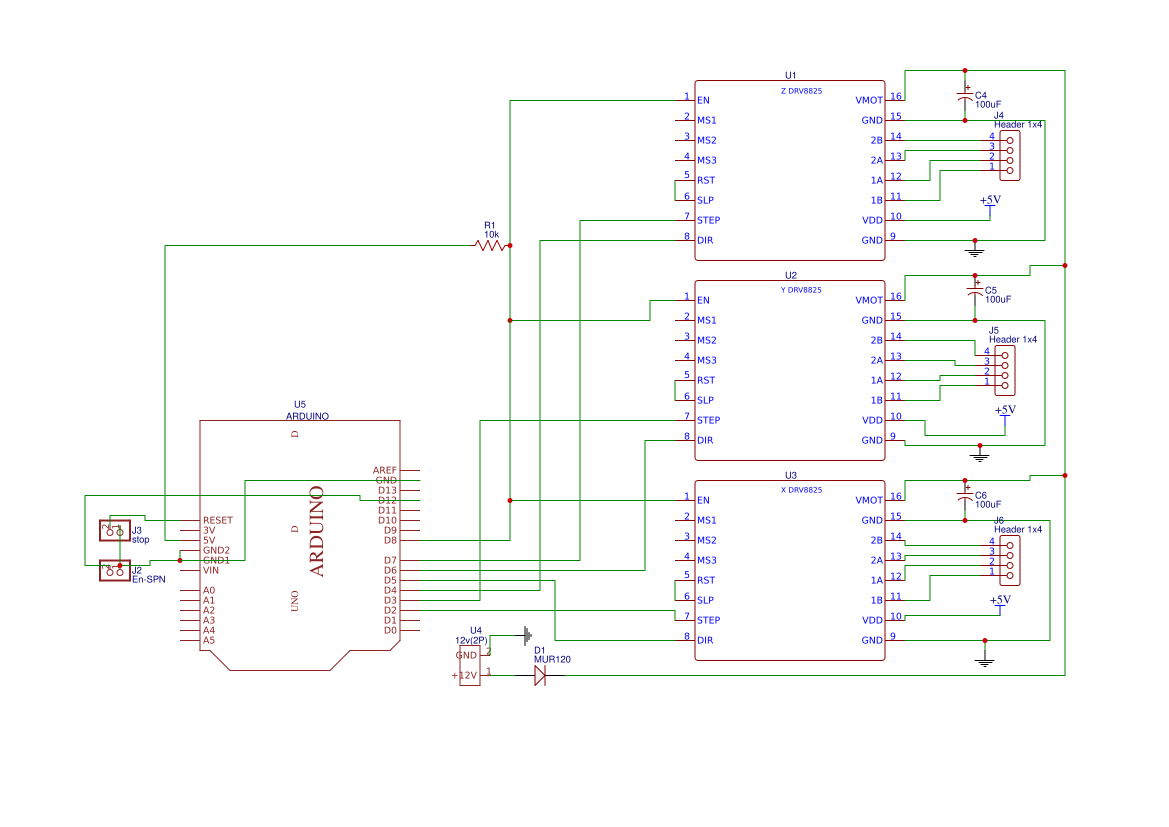
Task: Select the C4 100uF capacitor symbol
Action: click(x=965, y=98)
